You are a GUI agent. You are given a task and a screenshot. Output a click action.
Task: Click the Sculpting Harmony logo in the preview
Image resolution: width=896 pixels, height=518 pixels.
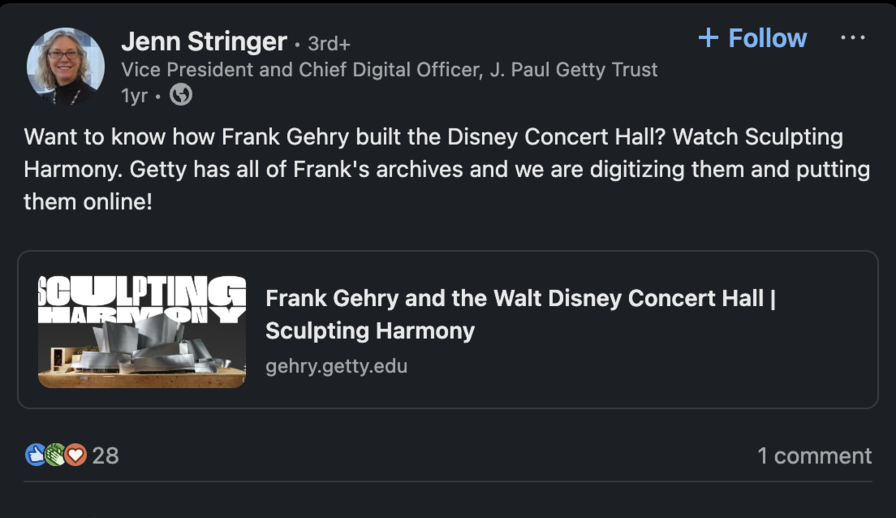pyautogui.click(x=142, y=298)
